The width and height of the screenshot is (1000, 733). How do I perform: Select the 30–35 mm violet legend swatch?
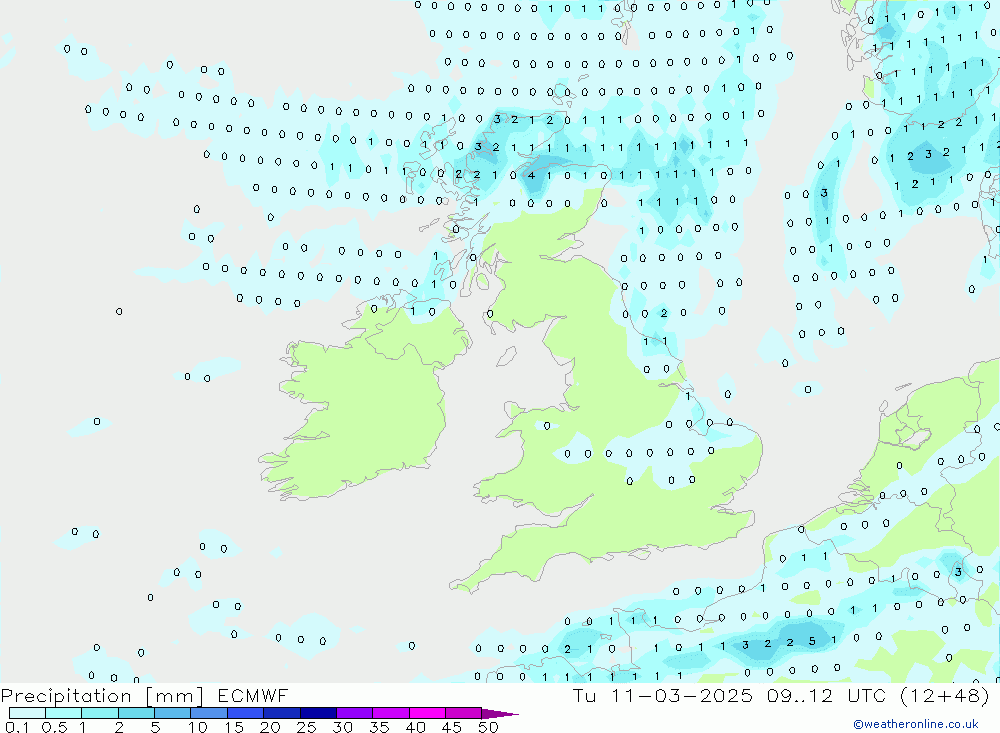coord(354,713)
